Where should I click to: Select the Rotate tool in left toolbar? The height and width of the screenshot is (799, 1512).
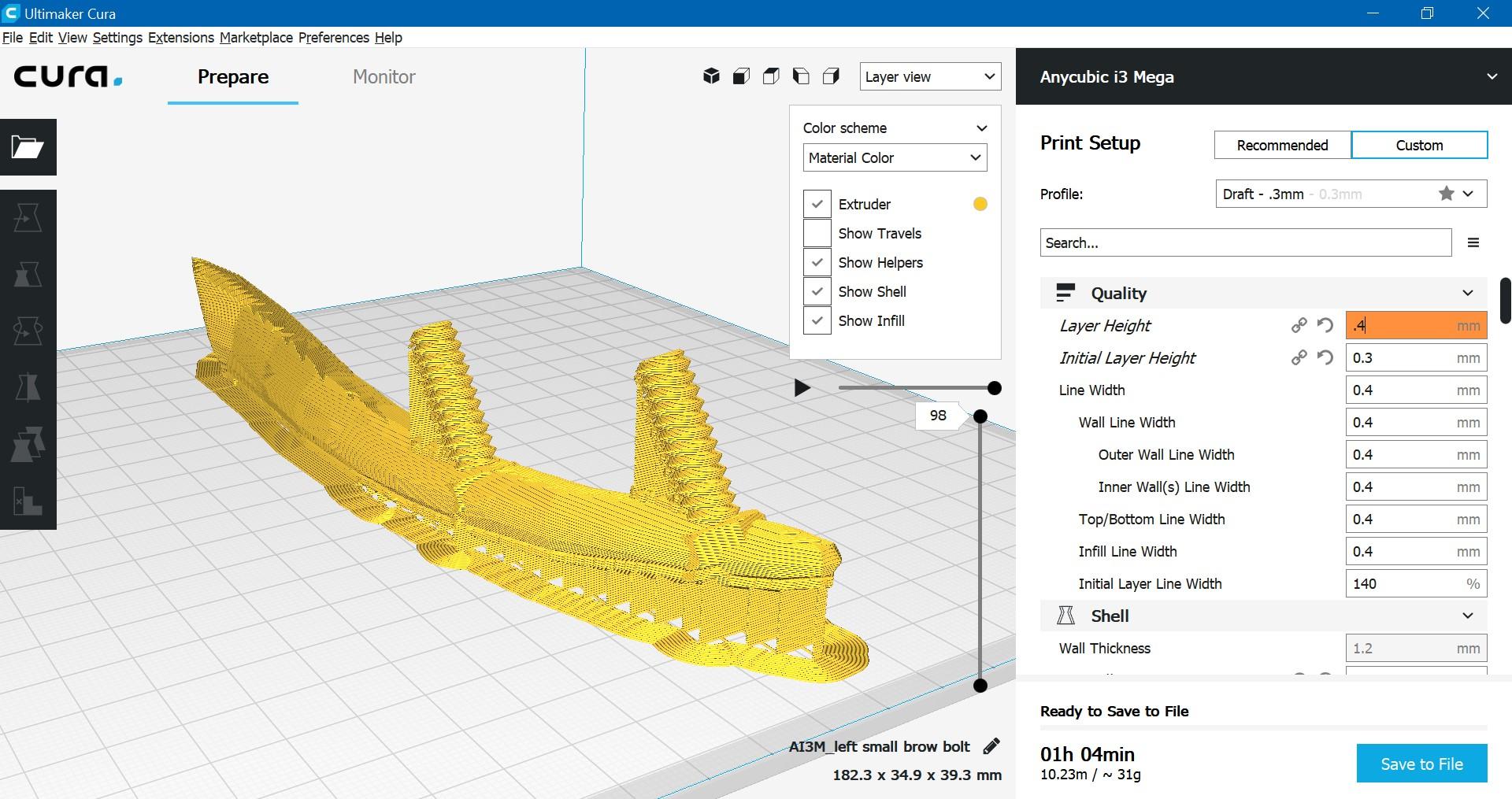click(x=28, y=331)
